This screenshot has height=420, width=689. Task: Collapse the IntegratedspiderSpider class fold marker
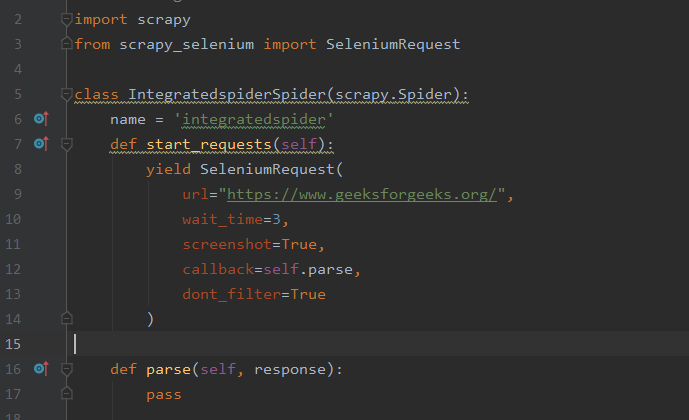click(x=66, y=94)
